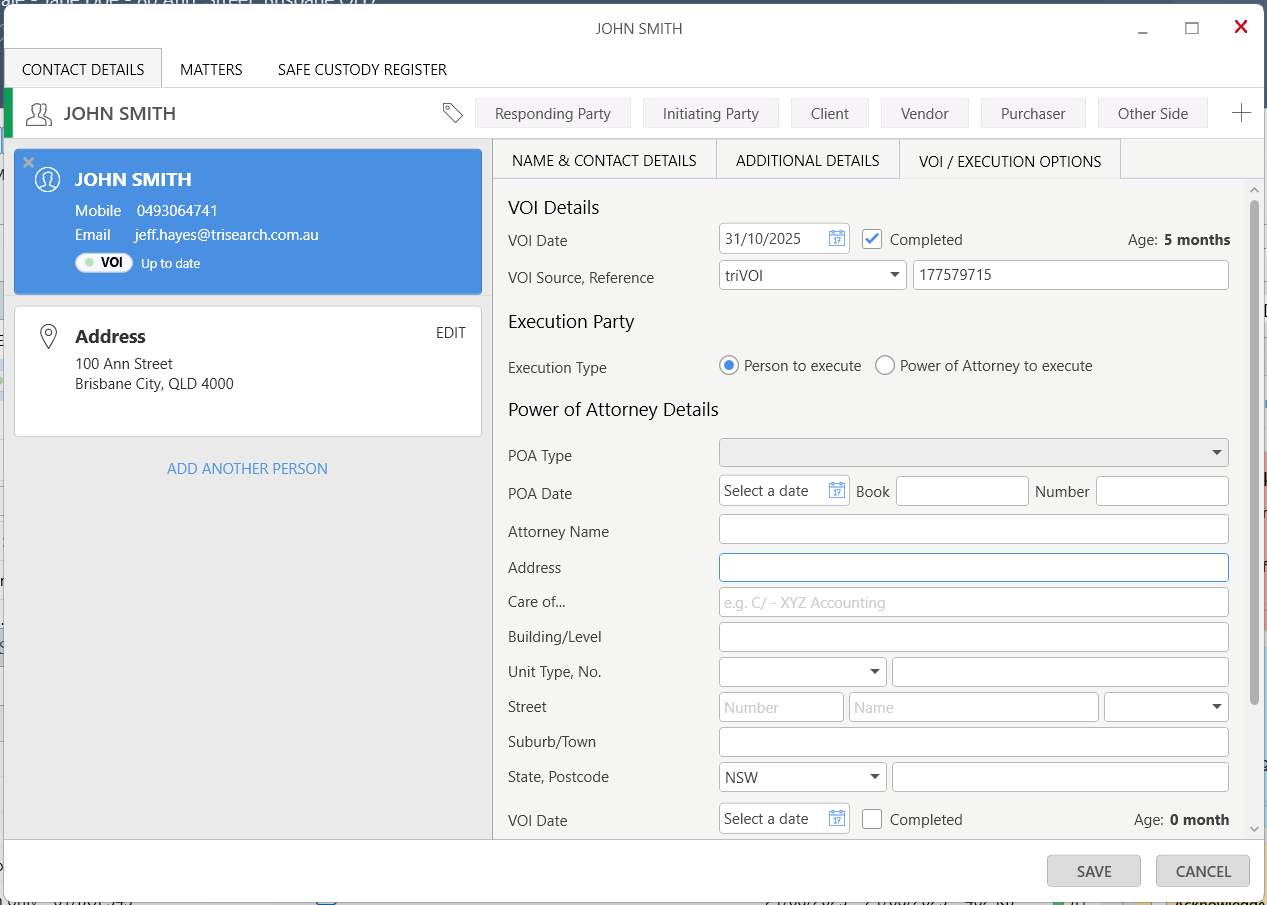Uncheck the Completed checkbox for 31/10/2025 VOI

click(872, 239)
